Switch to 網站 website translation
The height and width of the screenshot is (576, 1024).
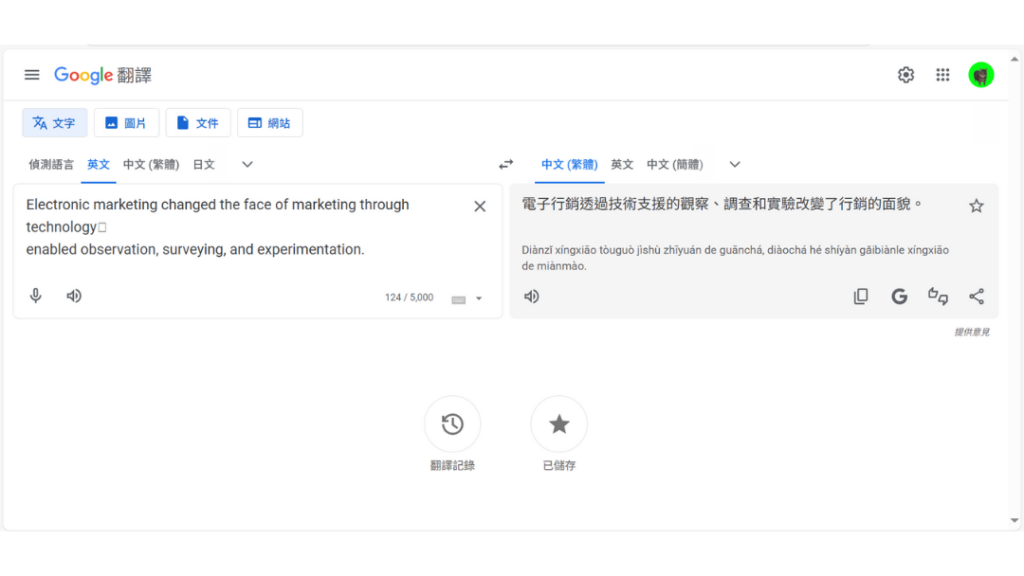tap(270, 123)
